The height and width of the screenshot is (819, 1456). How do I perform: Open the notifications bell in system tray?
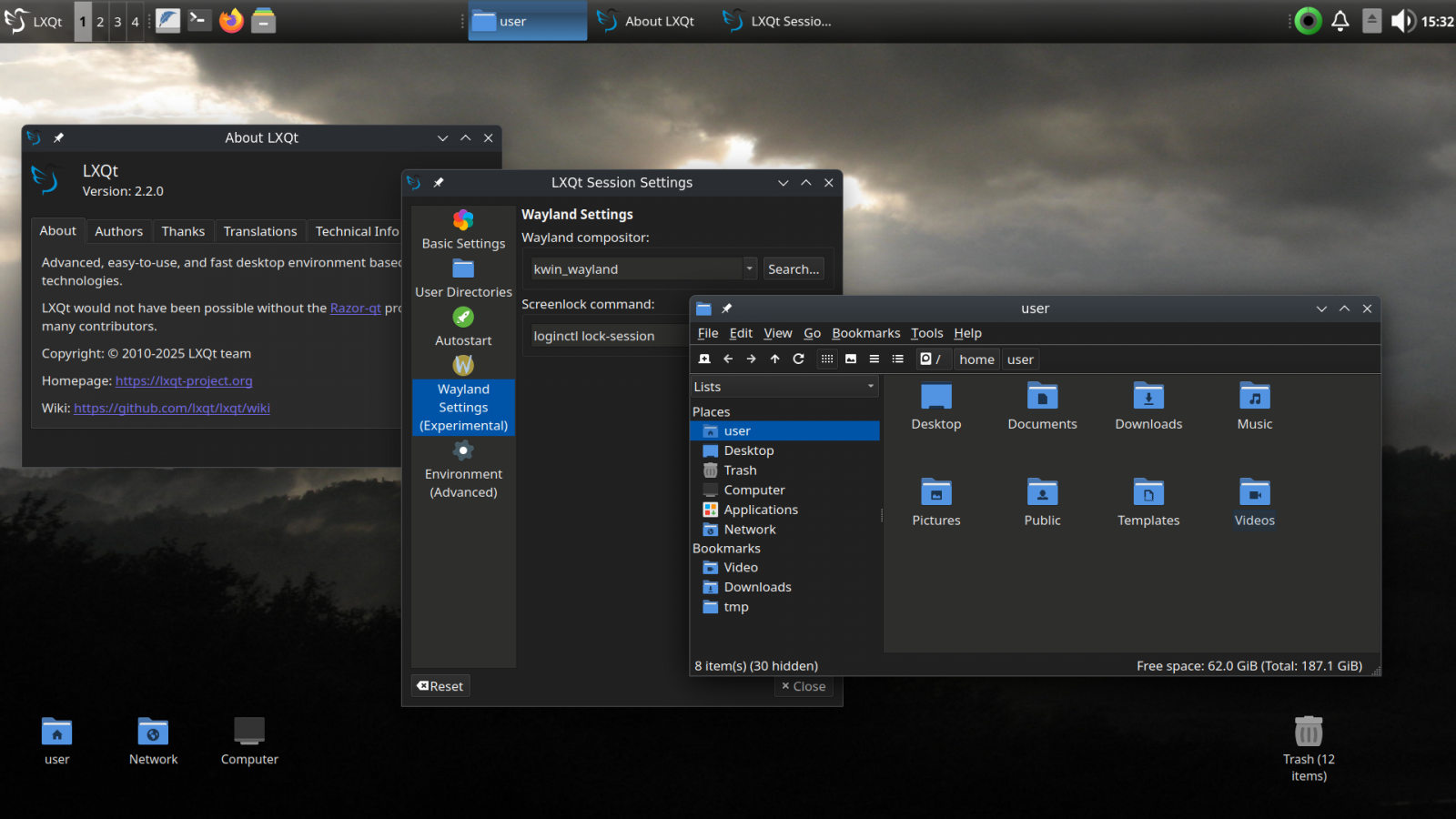(1340, 21)
